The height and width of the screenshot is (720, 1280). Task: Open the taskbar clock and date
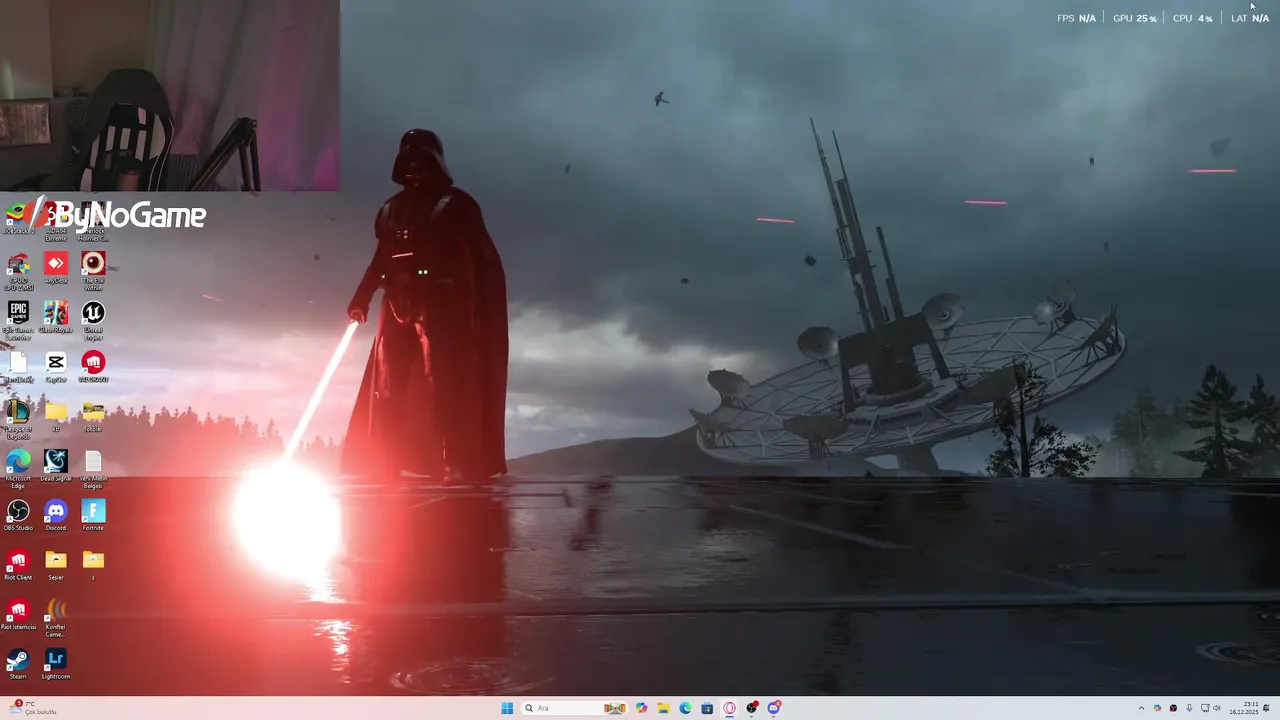(1244, 708)
